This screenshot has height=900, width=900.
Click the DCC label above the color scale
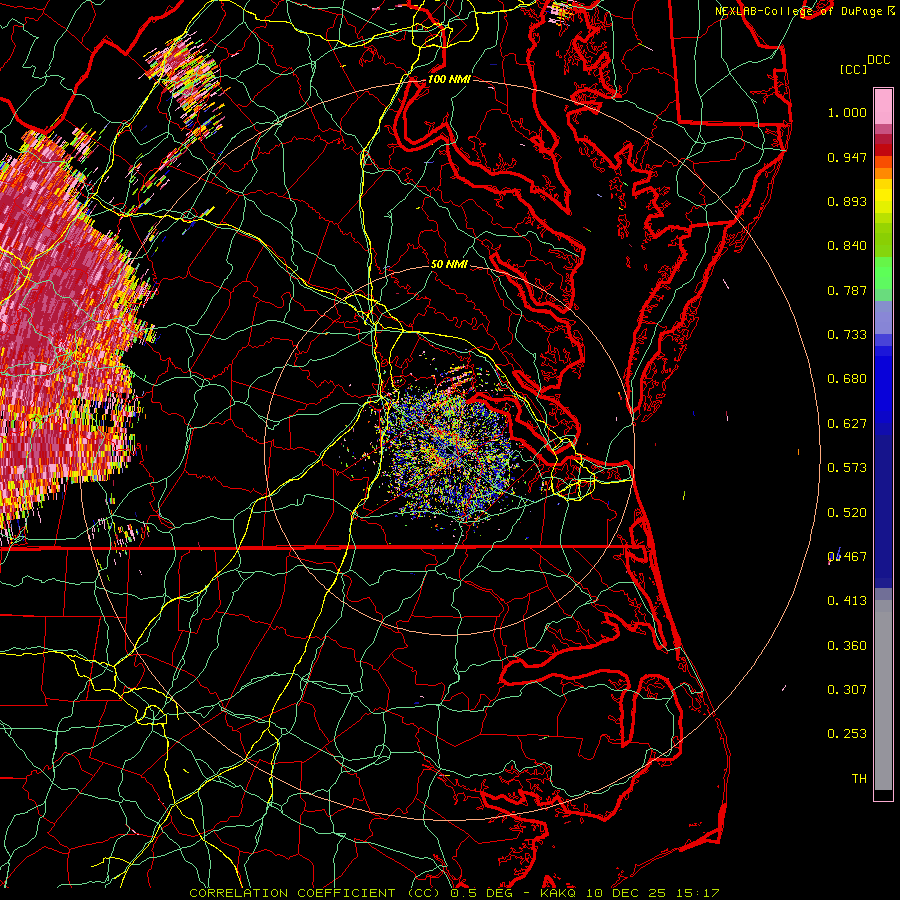(878, 60)
